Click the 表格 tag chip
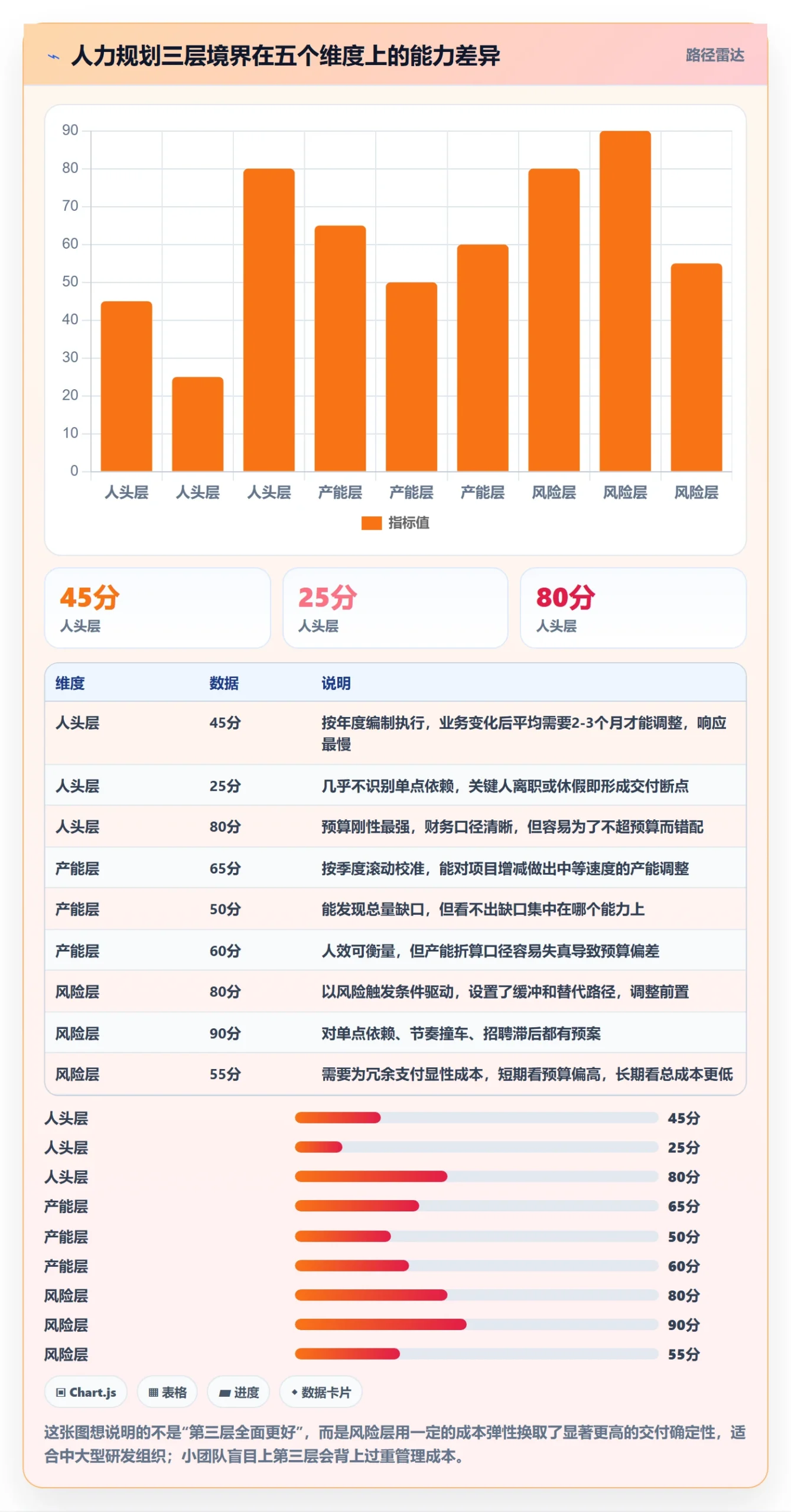The height and width of the screenshot is (1512, 791). click(x=167, y=1392)
